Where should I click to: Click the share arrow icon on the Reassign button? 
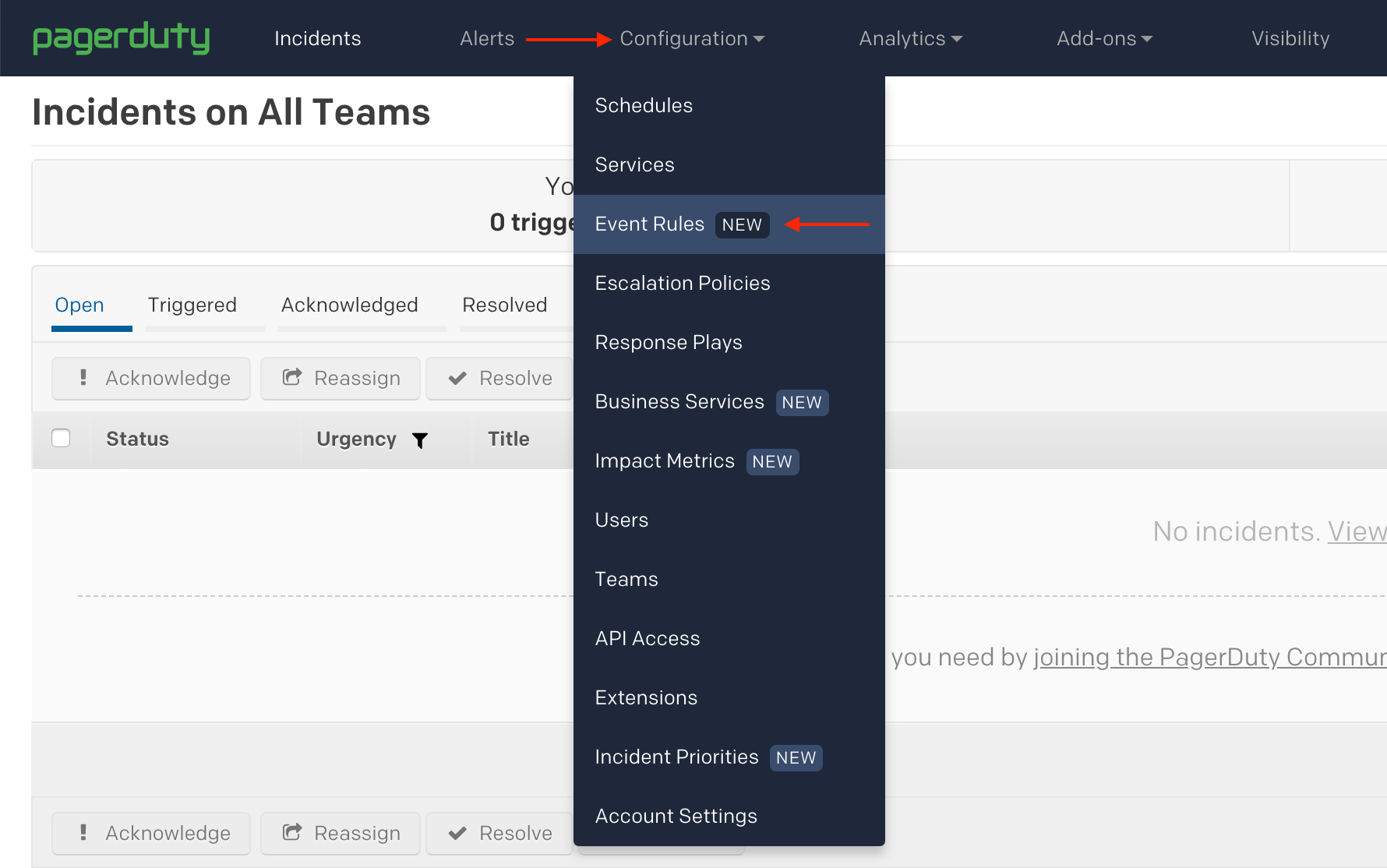(292, 378)
